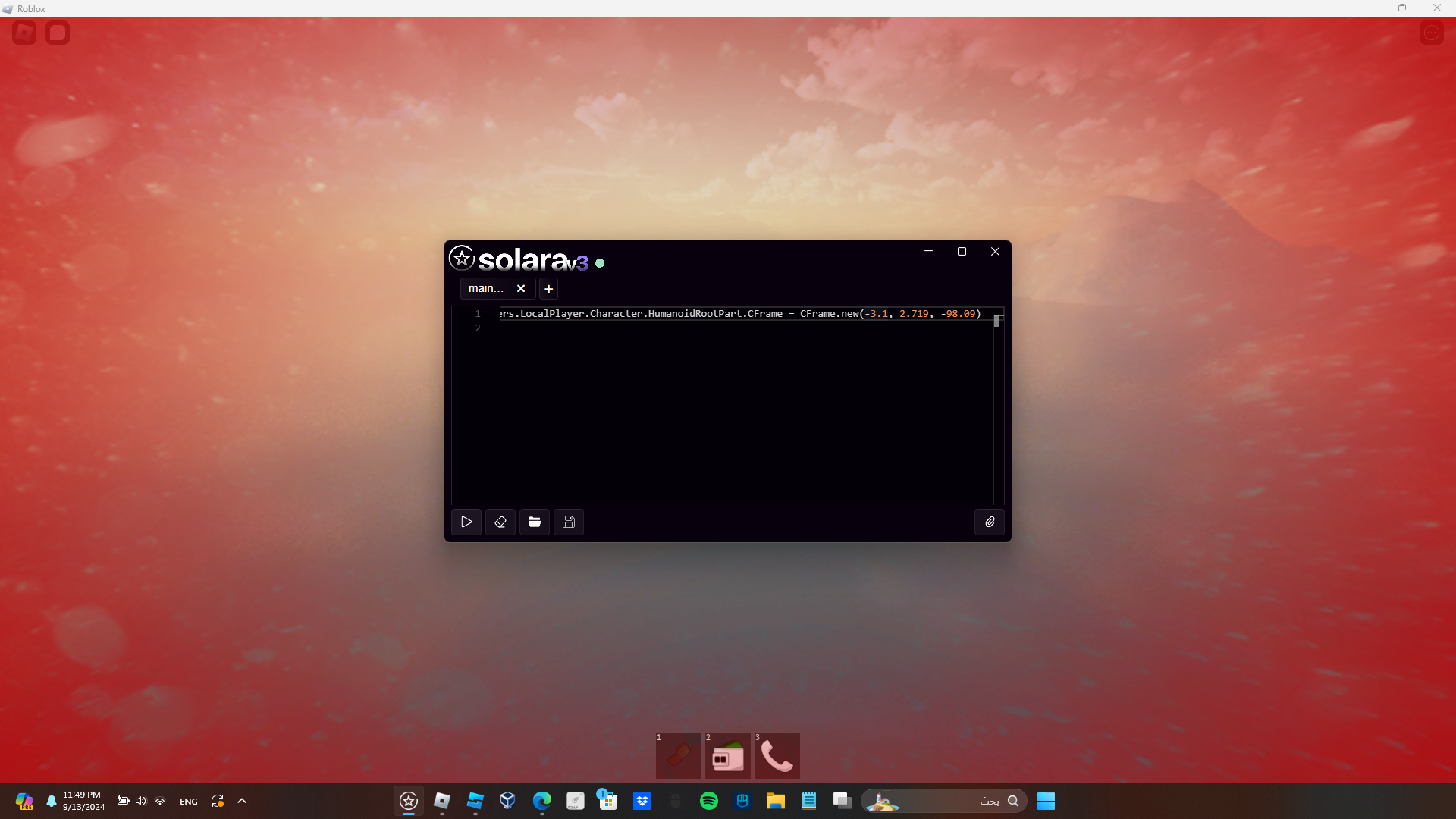The image size is (1456, 819).
Task: Open Roblox from the taskbar
Action: tap(442, 801)
